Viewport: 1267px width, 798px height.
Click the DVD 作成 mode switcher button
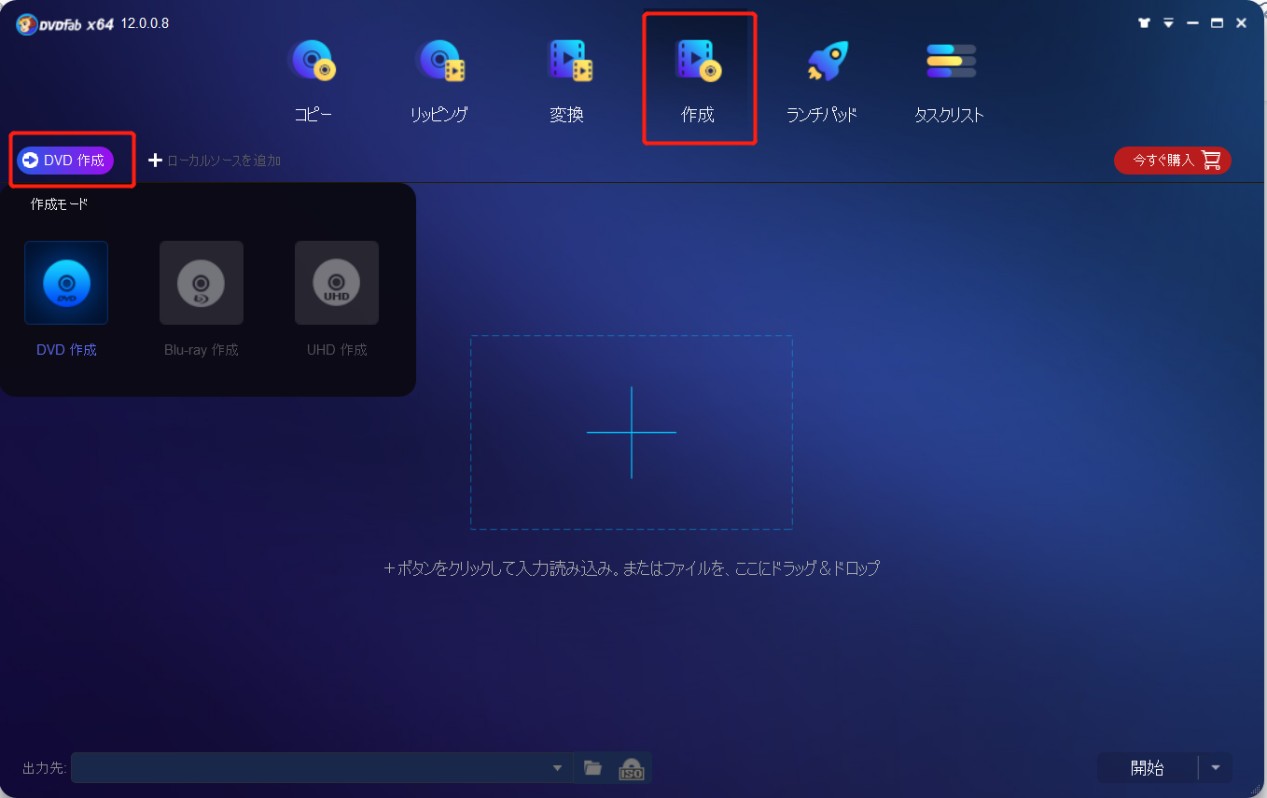click(65, 160)
